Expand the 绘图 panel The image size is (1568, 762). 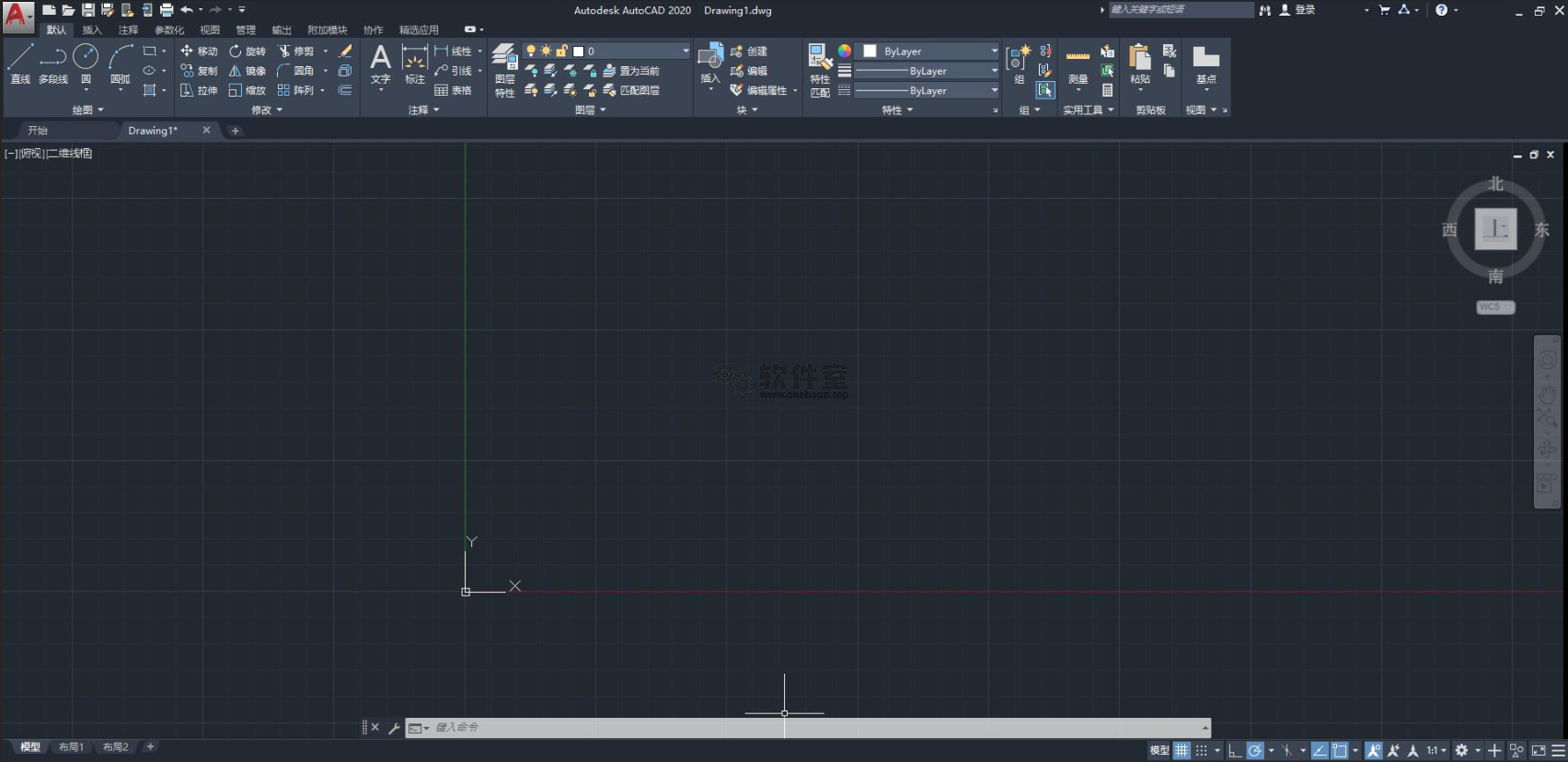(x=88, y=110)
